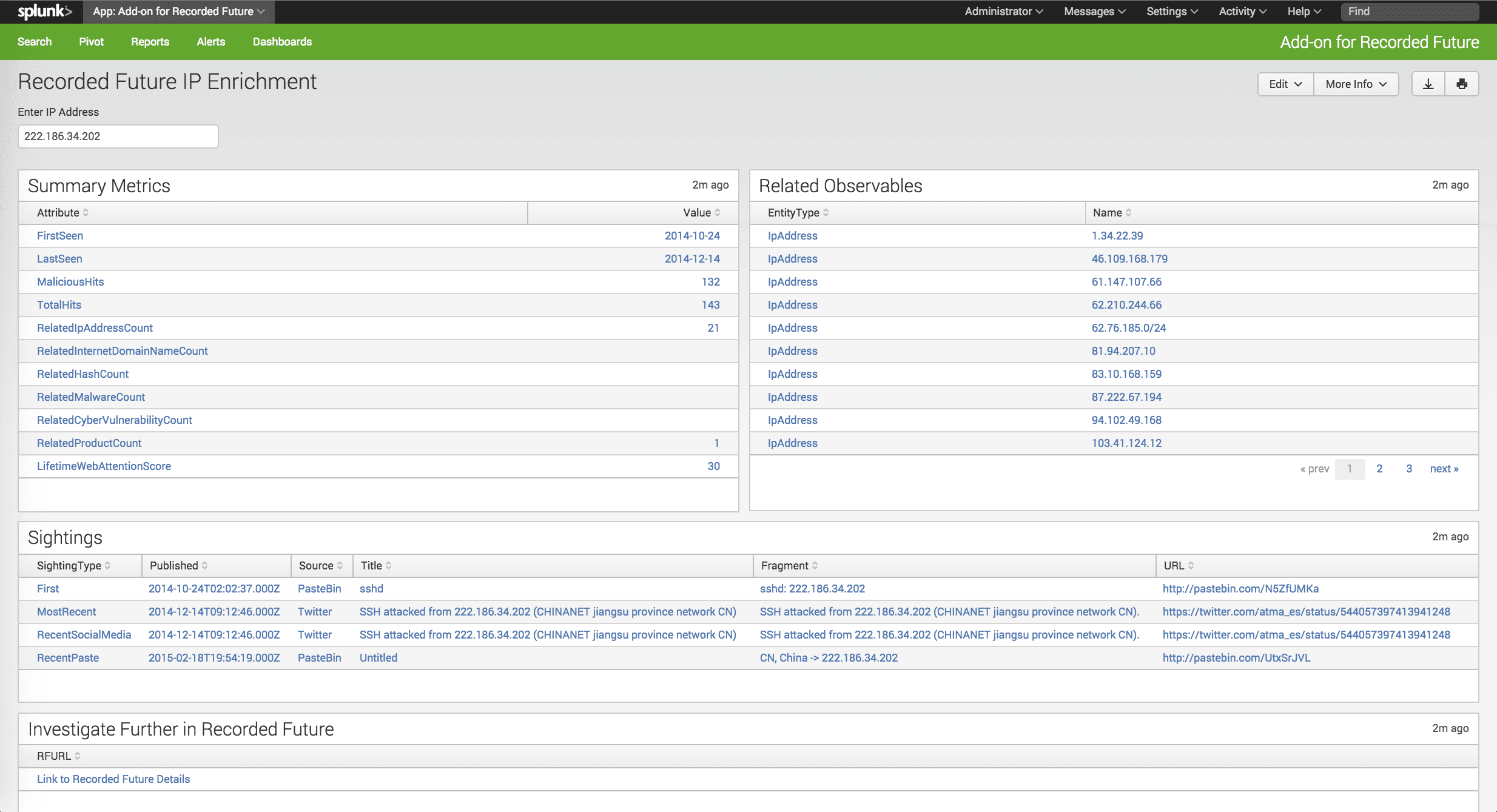
Task: Open the Administrator menu
Action: click(x=1004, y=12)
